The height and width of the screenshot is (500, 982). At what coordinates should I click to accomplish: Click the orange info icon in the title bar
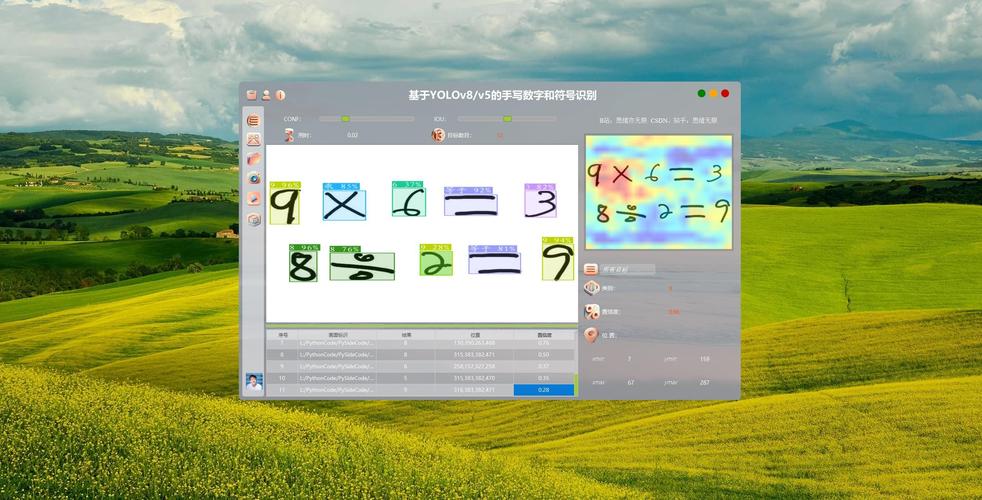280,95
